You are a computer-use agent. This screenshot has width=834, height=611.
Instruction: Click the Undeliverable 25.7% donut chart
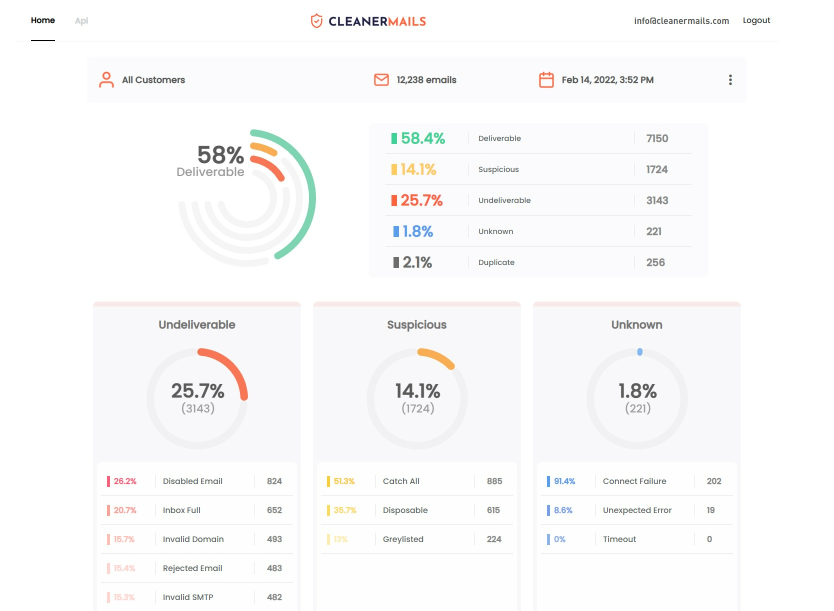coord(197,398)
